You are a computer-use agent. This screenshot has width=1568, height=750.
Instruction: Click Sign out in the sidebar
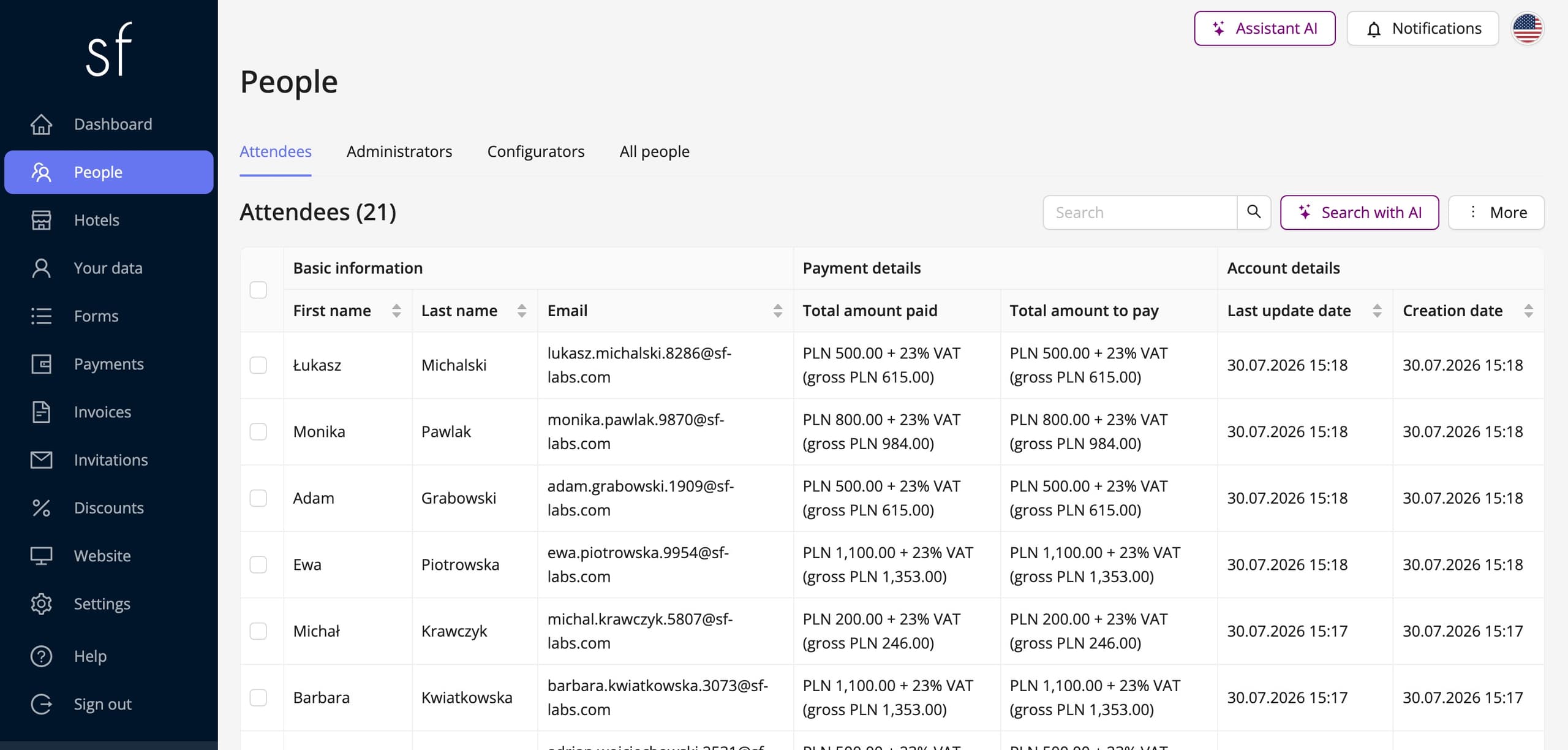pyautogui.click(x=109, y=704)
